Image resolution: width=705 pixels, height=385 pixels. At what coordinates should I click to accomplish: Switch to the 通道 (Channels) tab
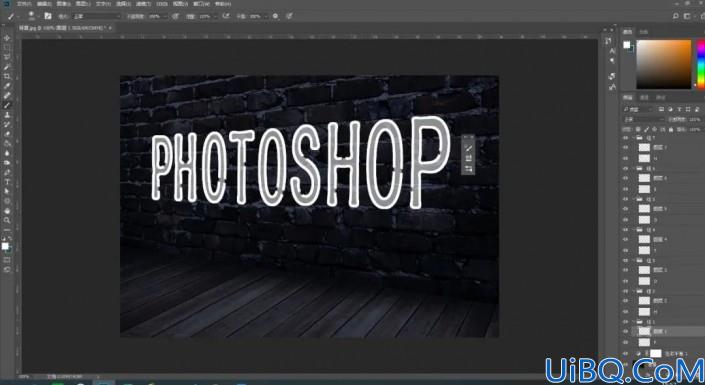pos(644,98)
